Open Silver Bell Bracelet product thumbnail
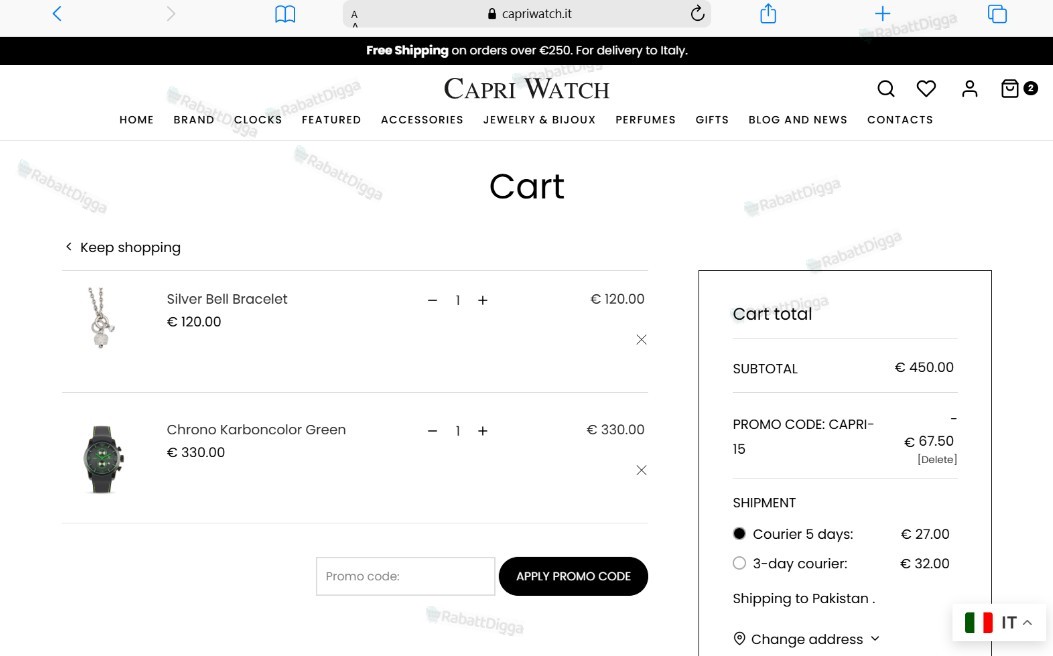Image resolution: width=1053 pixels, height=656 pixels. [101, 318]
